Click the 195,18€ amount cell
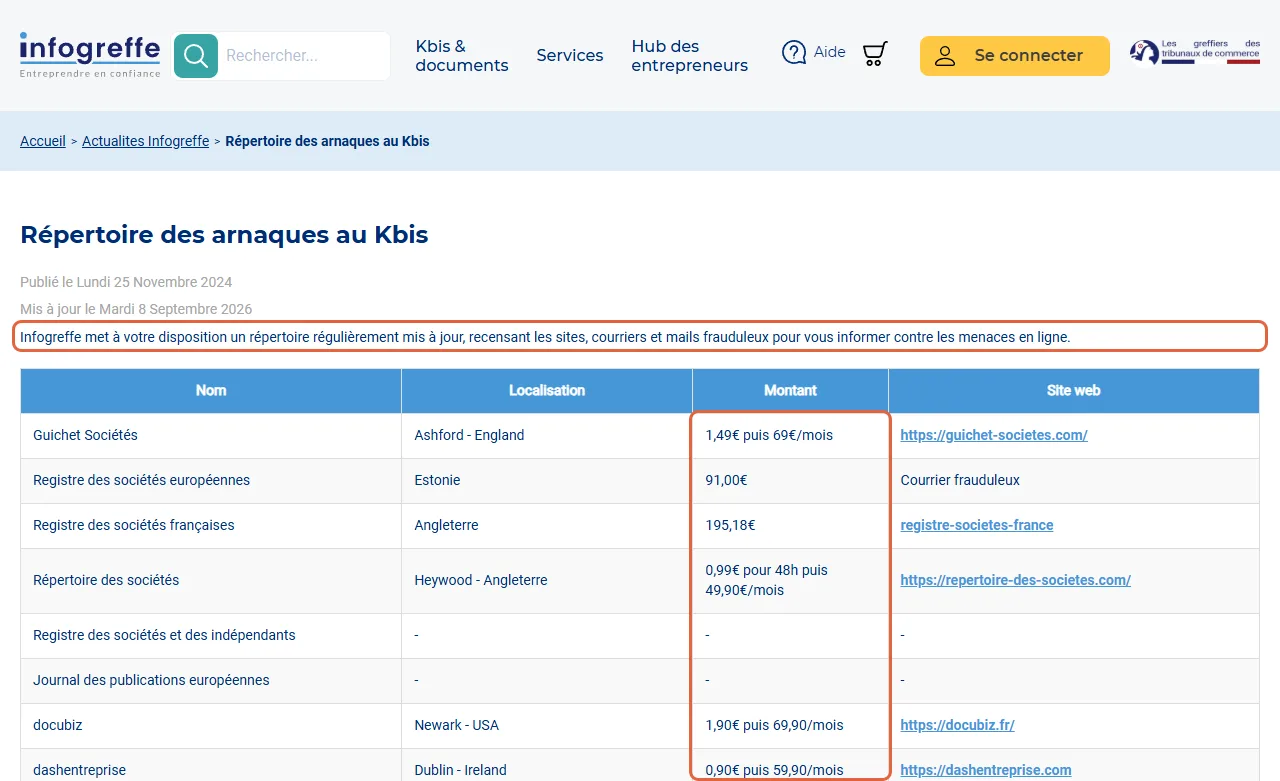This screenshot has width=1280, height=781. click(x=790, y=526)
